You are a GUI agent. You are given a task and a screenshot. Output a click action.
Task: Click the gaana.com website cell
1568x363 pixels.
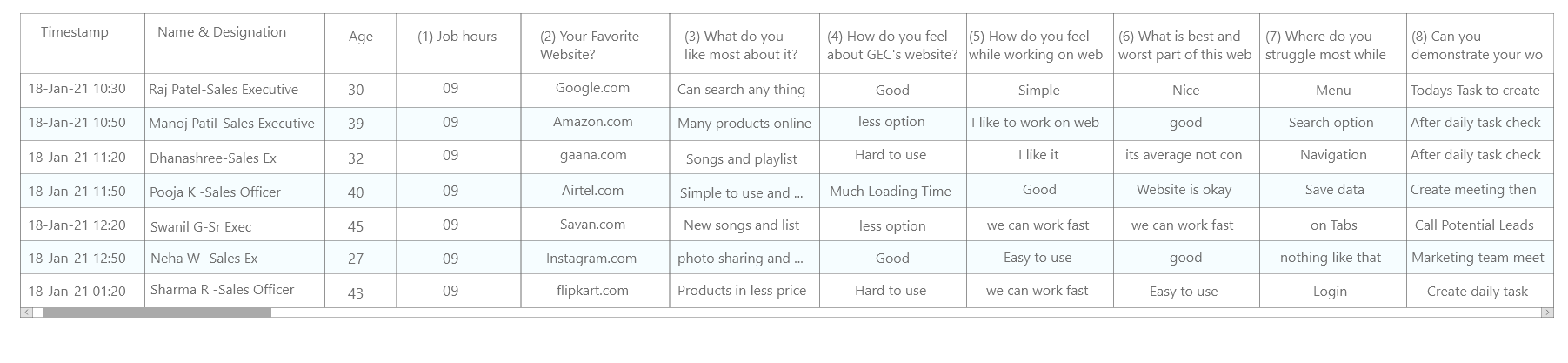[595, 156]
